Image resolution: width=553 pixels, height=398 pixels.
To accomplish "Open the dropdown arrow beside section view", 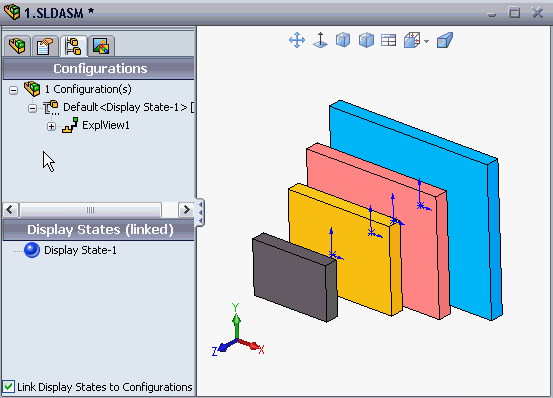I will (x=426, y=41).
